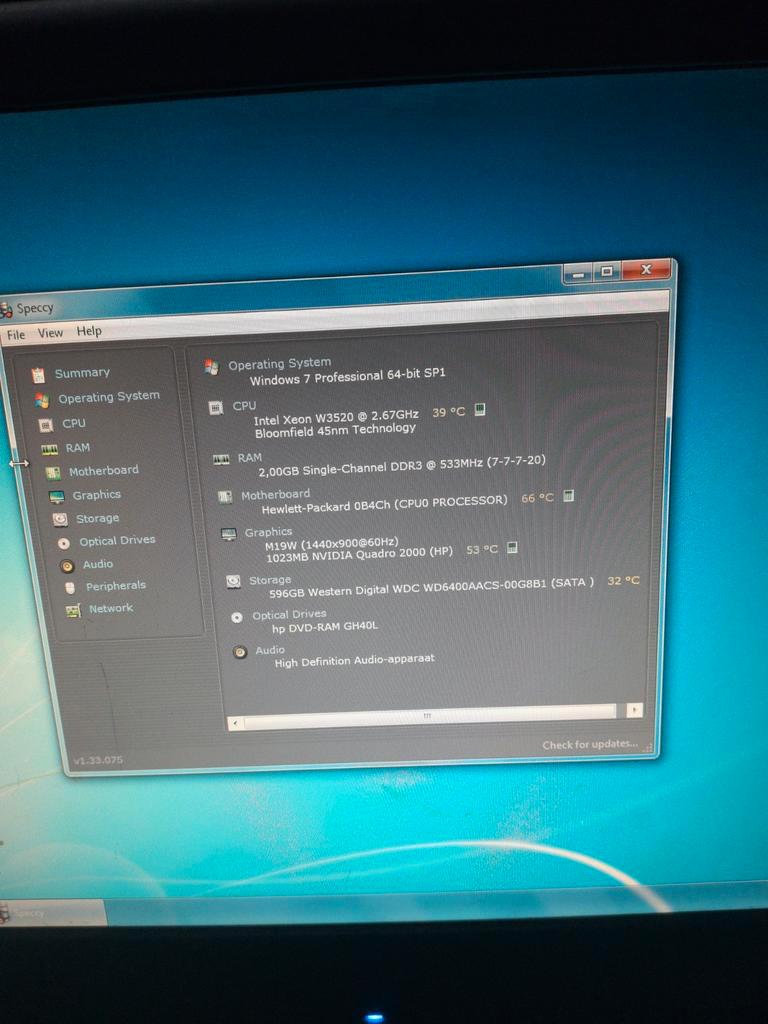Image resolution: width=768 pixels, height=1024 pixels.
Task: Click the Summary icon in sidebar
Action: pos(38,375)
